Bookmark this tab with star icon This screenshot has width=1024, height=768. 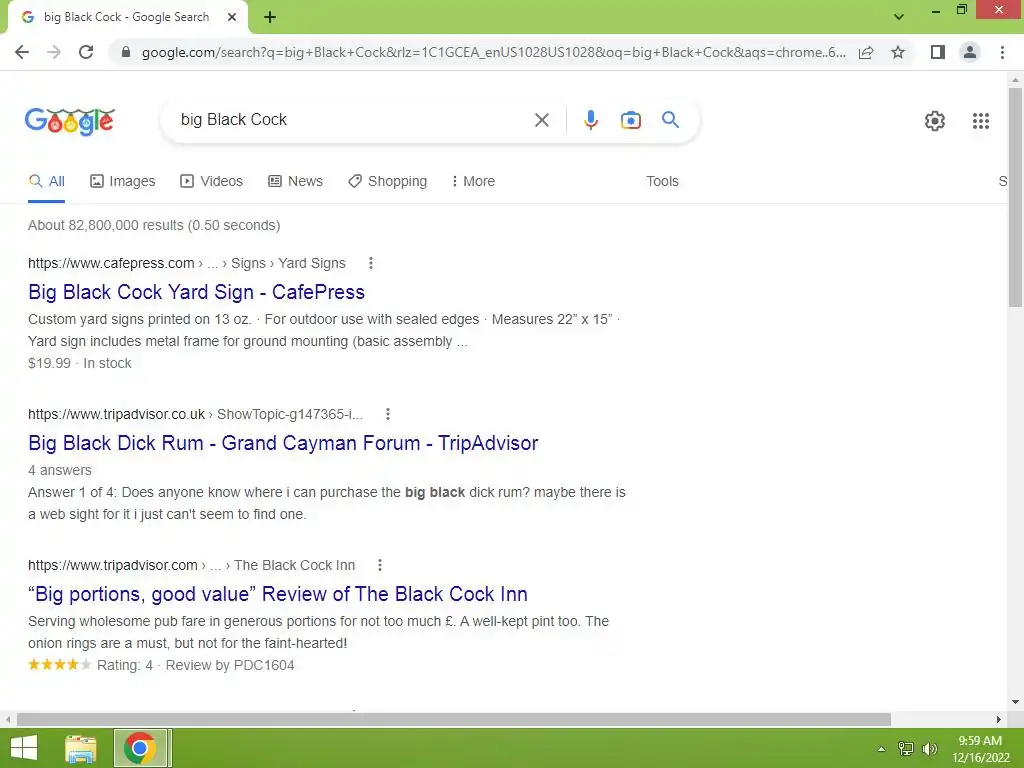coord(898,52)
